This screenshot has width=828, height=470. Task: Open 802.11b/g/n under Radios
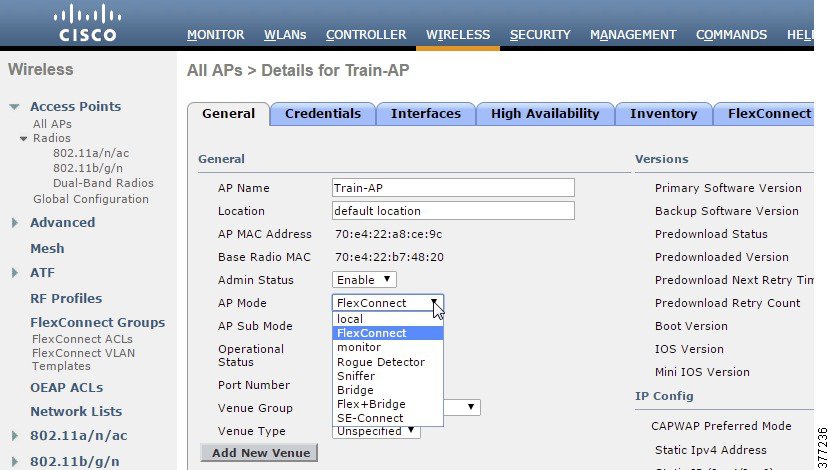click(88, 168)
